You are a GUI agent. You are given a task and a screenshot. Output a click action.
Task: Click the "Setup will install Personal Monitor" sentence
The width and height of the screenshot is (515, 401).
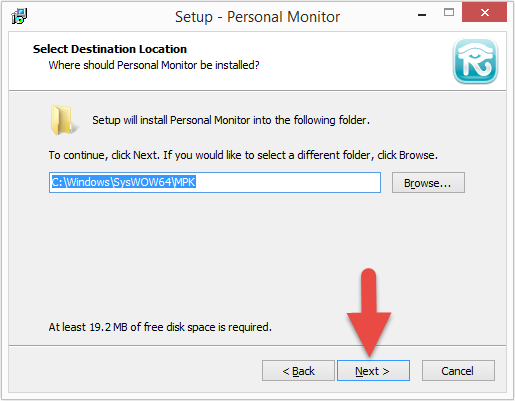tap(231, 120)
